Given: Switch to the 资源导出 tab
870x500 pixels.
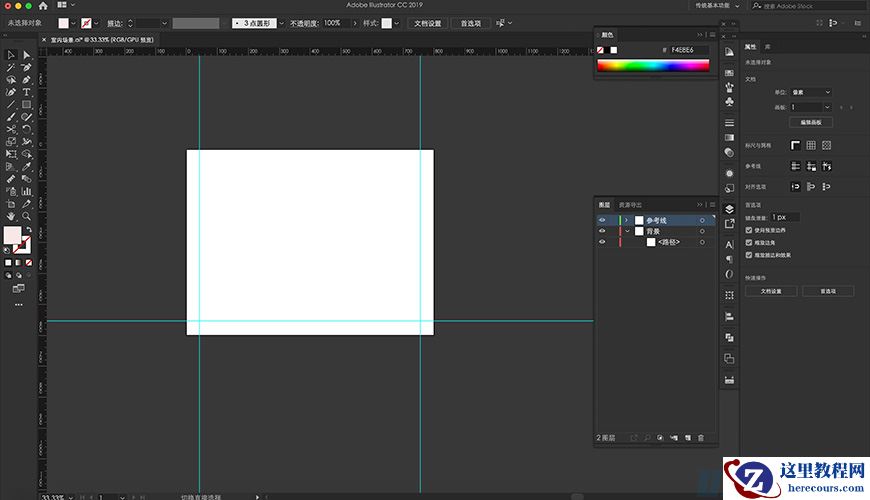Looking at the screenshot, I should (x=631, y=204).
